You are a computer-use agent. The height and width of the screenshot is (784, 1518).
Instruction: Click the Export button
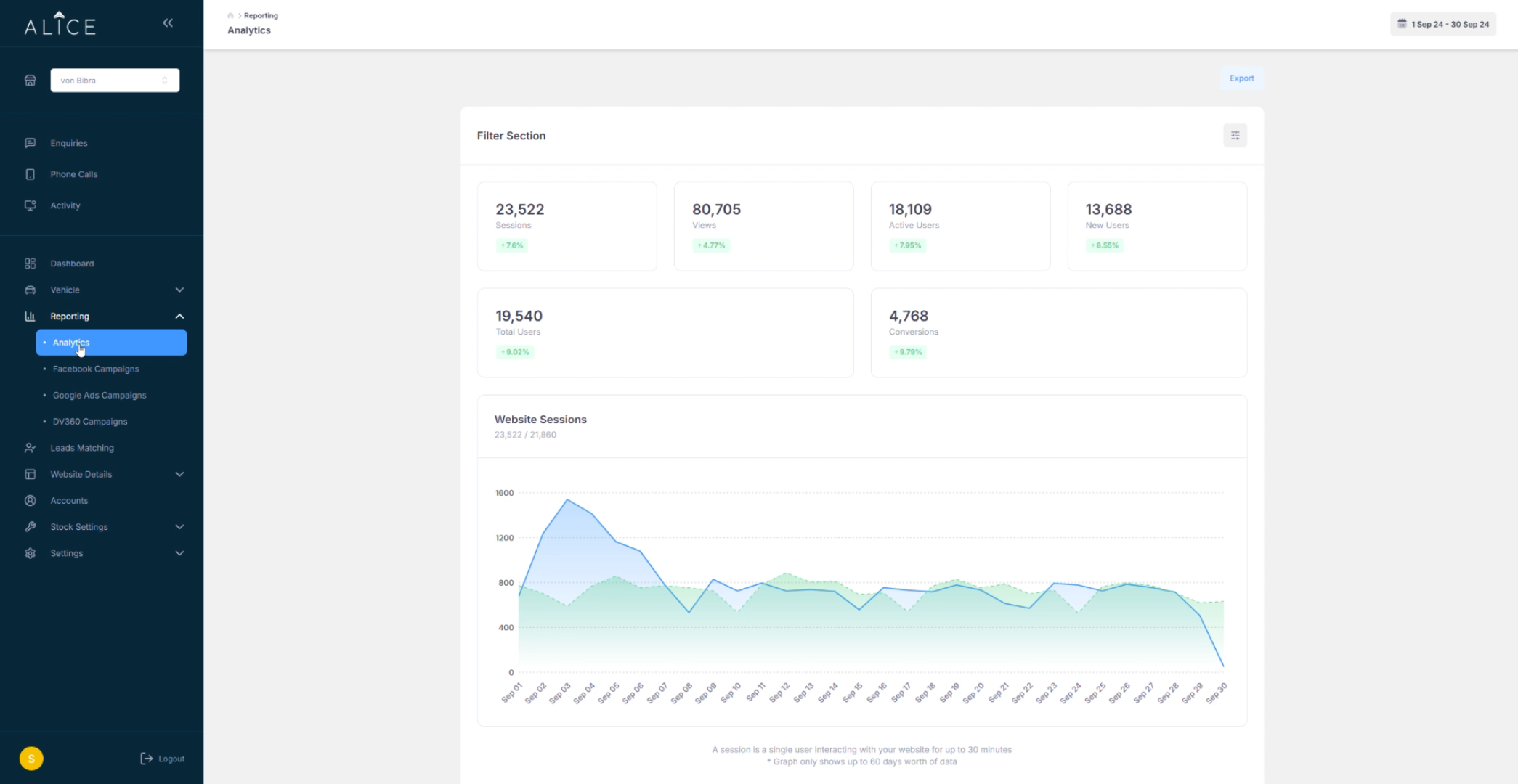click(1241, 78)
